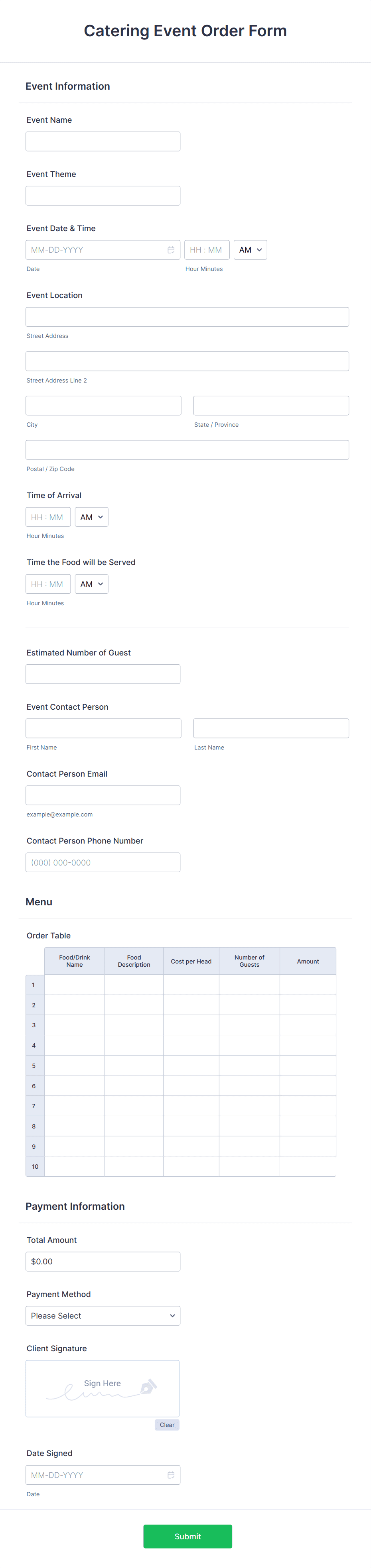Open the Payment Method dropdown

[x=103, y=1315]
